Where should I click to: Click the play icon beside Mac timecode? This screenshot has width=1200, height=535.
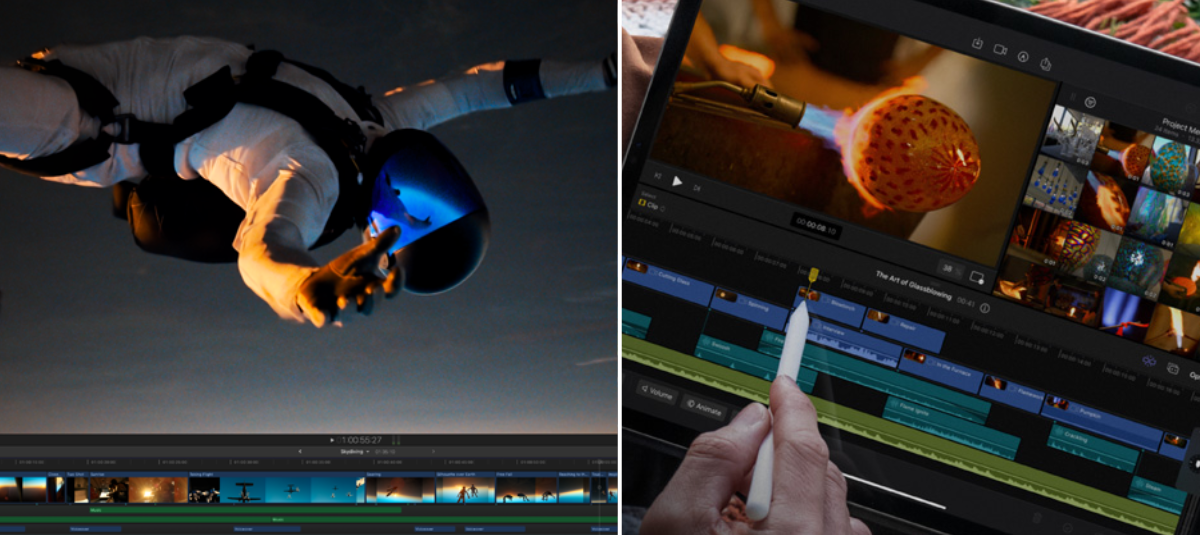pos(332,440)
